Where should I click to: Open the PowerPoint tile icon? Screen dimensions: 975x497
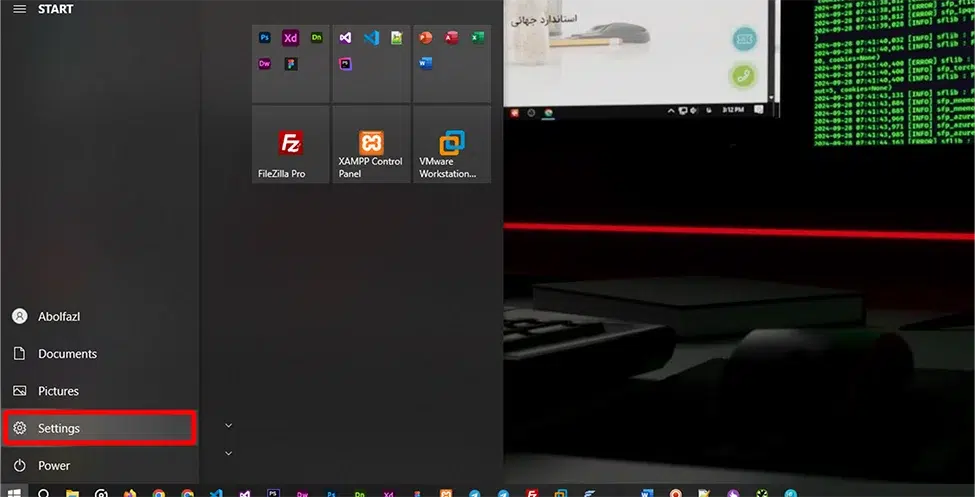[426, 38]
